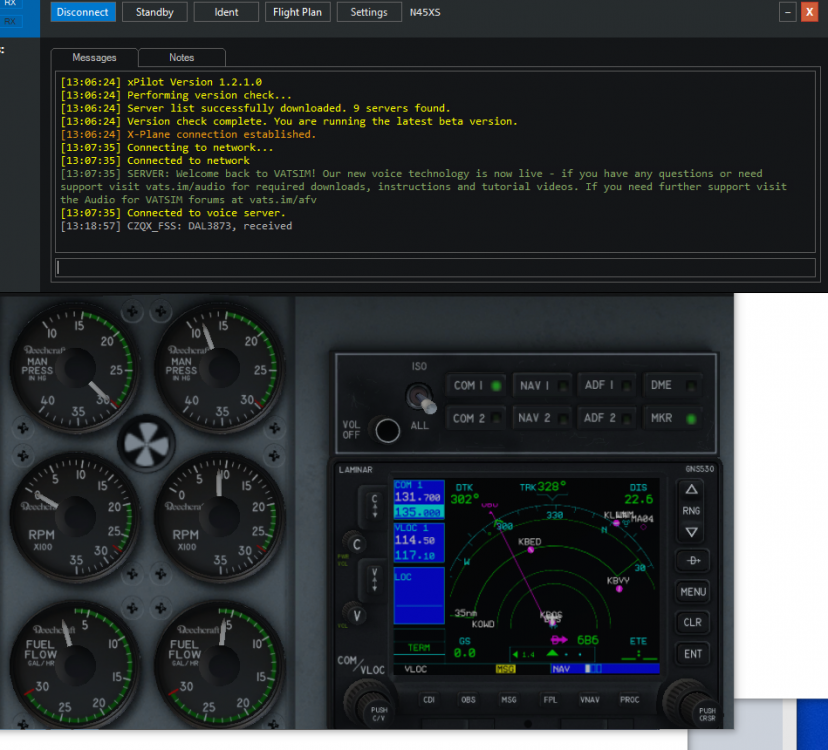
Task: Enable ADF 1 audio monitoring
Action: pos(607,385)
